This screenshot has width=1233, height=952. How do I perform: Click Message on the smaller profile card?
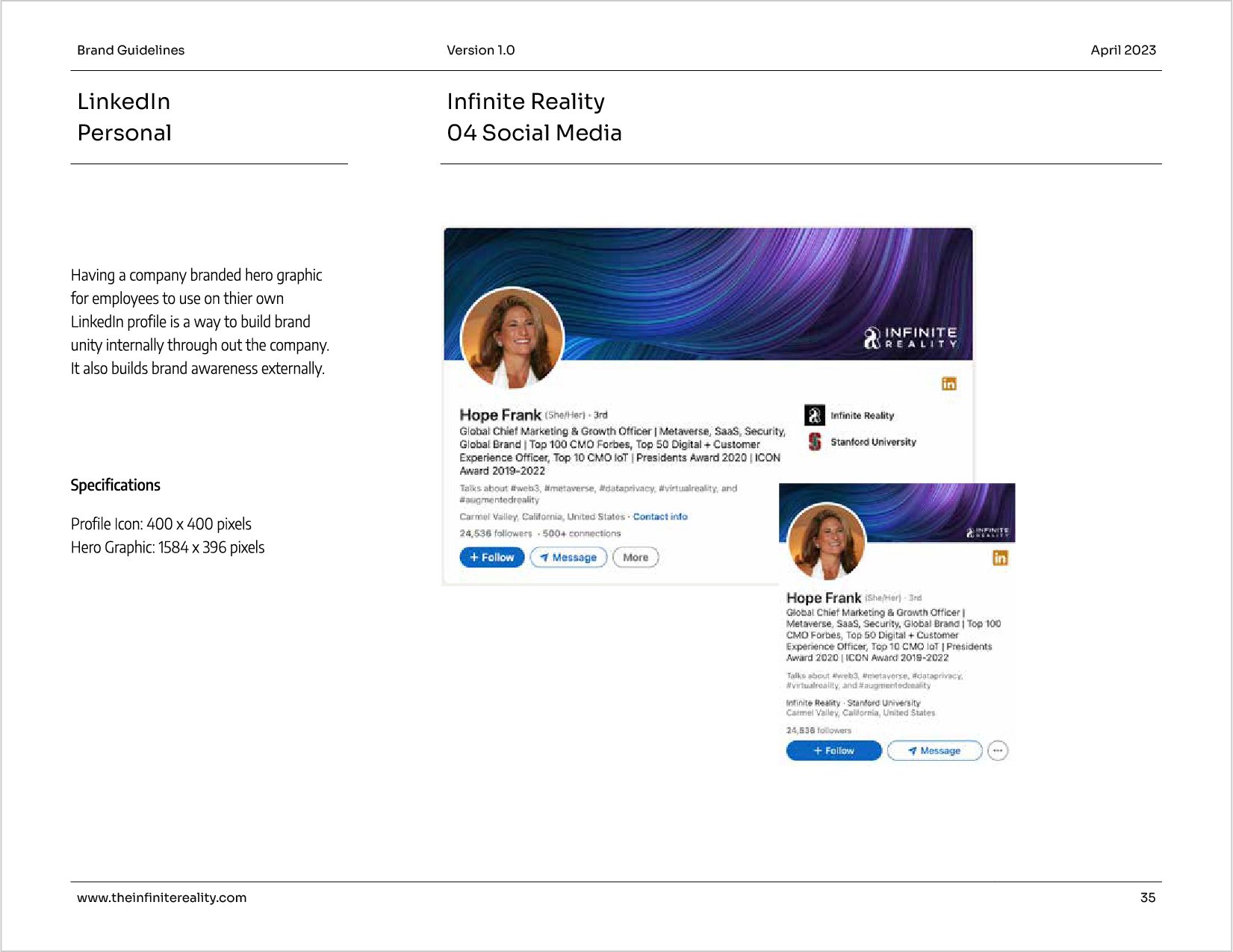pos(935,751)
